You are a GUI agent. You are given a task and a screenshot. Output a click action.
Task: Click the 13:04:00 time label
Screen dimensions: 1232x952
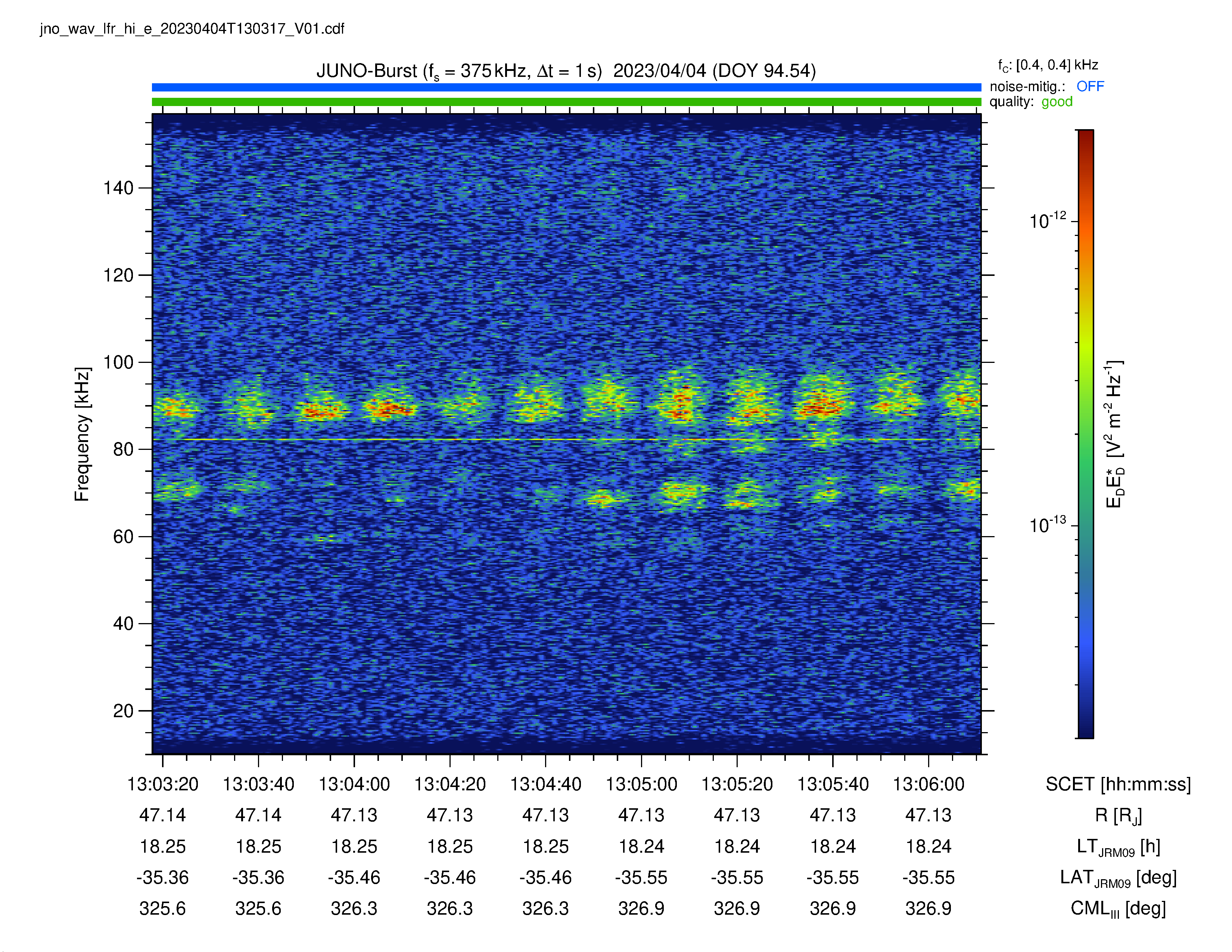[x=354, y=784]
